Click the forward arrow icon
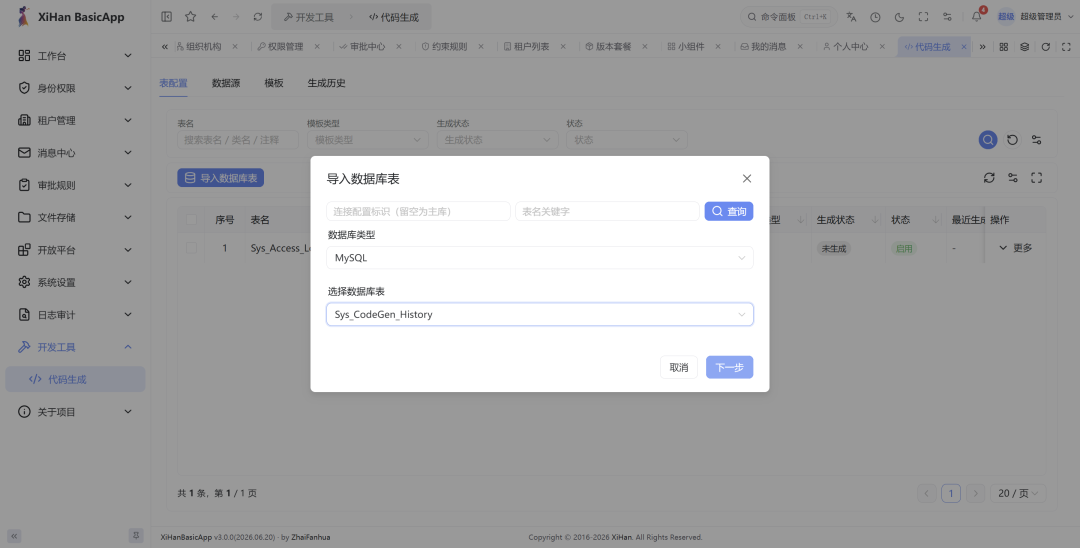Viewport: 1080px width, 548px height. coord(236,17)
